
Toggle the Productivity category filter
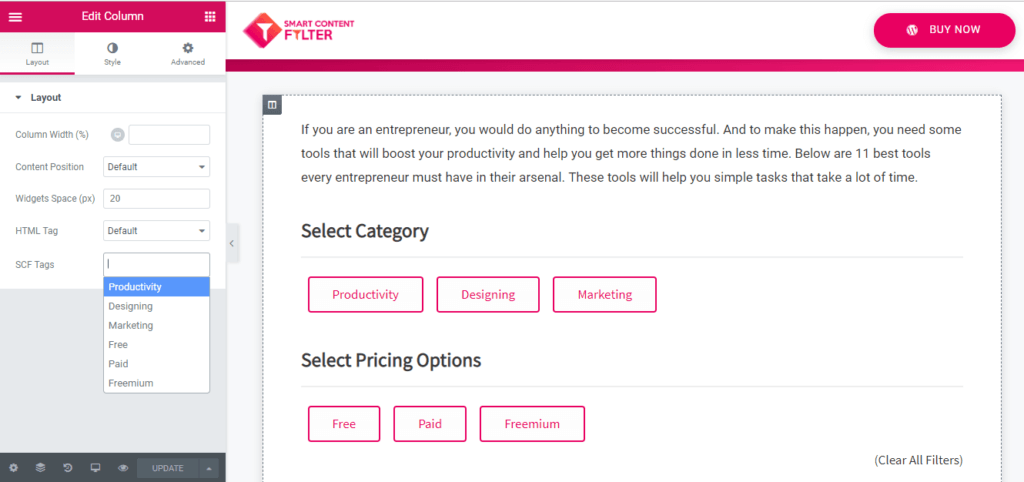[365, 295]
